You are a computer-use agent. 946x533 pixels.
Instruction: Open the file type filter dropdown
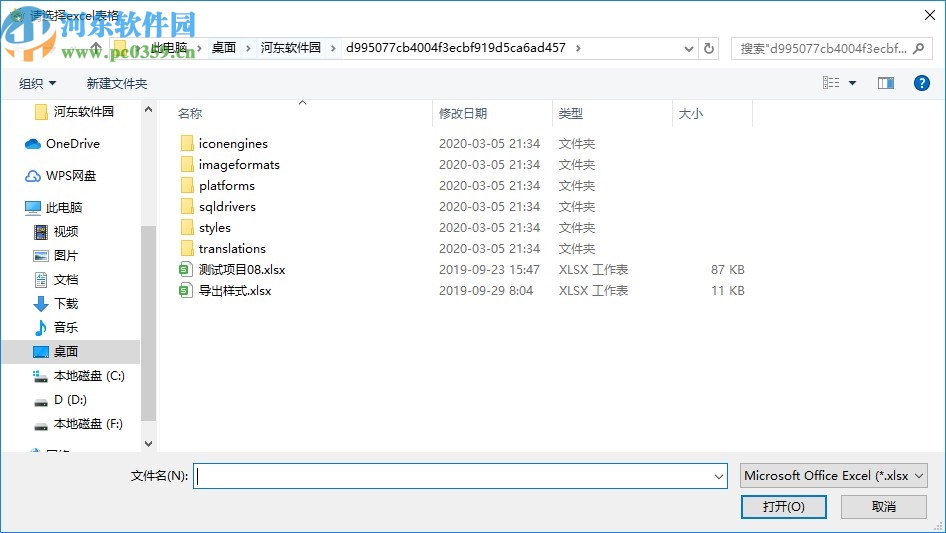point(834,476)
